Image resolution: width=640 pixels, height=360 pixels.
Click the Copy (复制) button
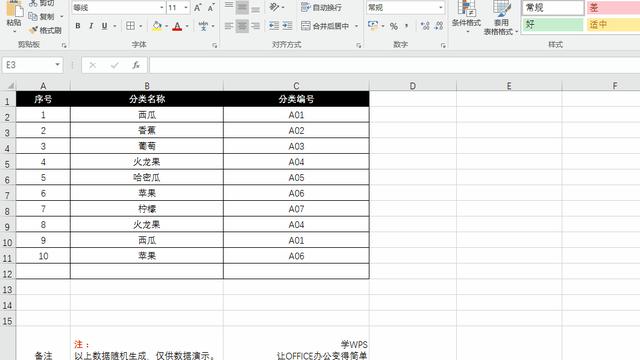pos(42,17)
